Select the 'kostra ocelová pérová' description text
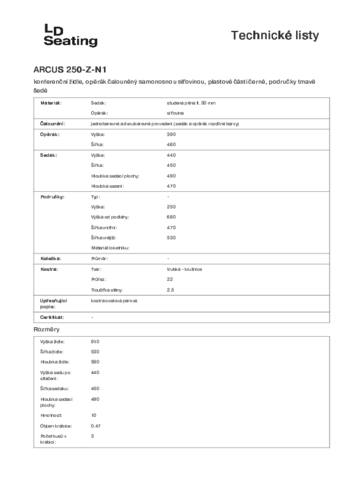 [x=114, y=301]
